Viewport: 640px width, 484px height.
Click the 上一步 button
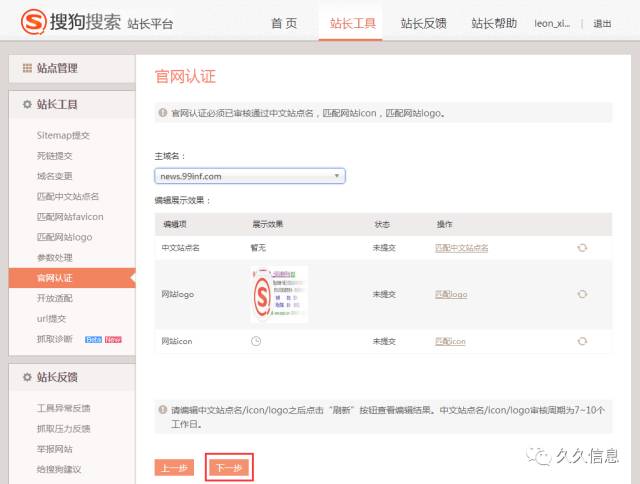pyautogui.click(x=173, y=467)
